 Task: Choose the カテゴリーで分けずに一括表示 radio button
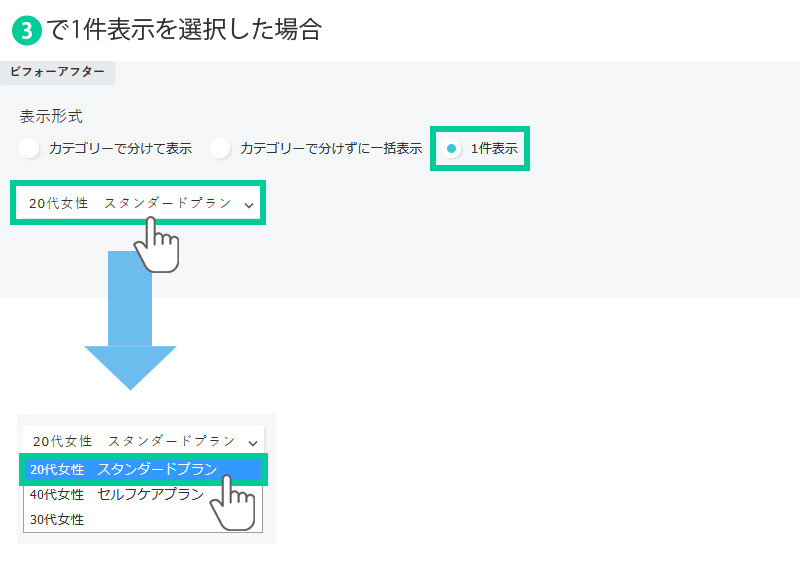pyautogui.click(x=221, y=149)
